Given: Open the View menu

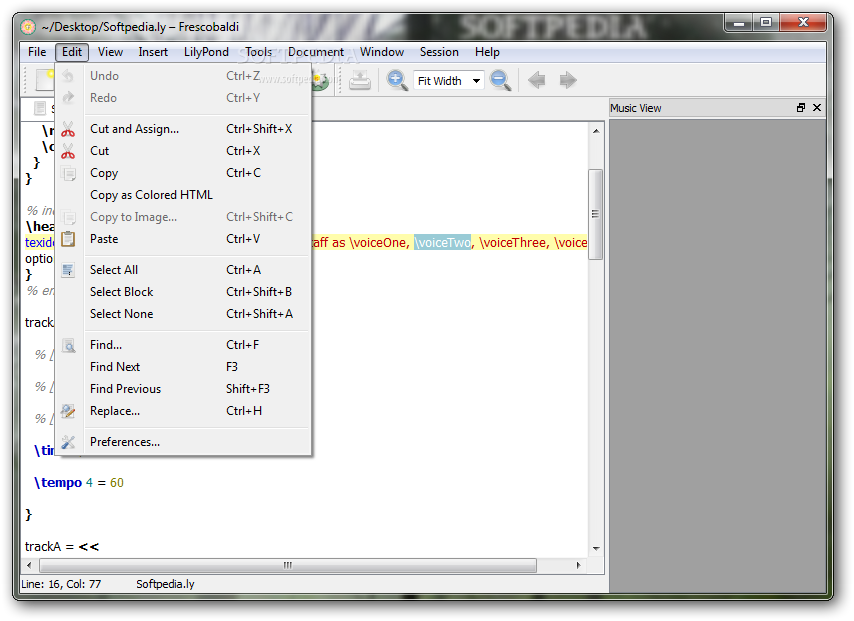Looking at the screenshot, I should click(110, 52).
